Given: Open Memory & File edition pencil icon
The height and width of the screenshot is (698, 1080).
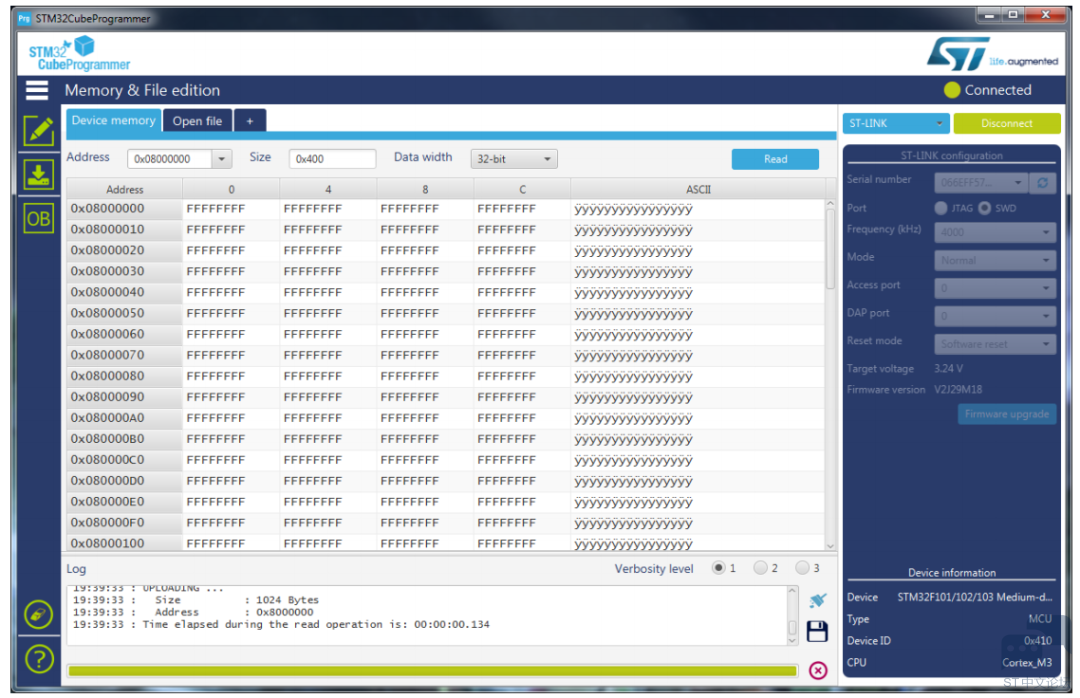Looking at the screenshot, I should point(38,131).
